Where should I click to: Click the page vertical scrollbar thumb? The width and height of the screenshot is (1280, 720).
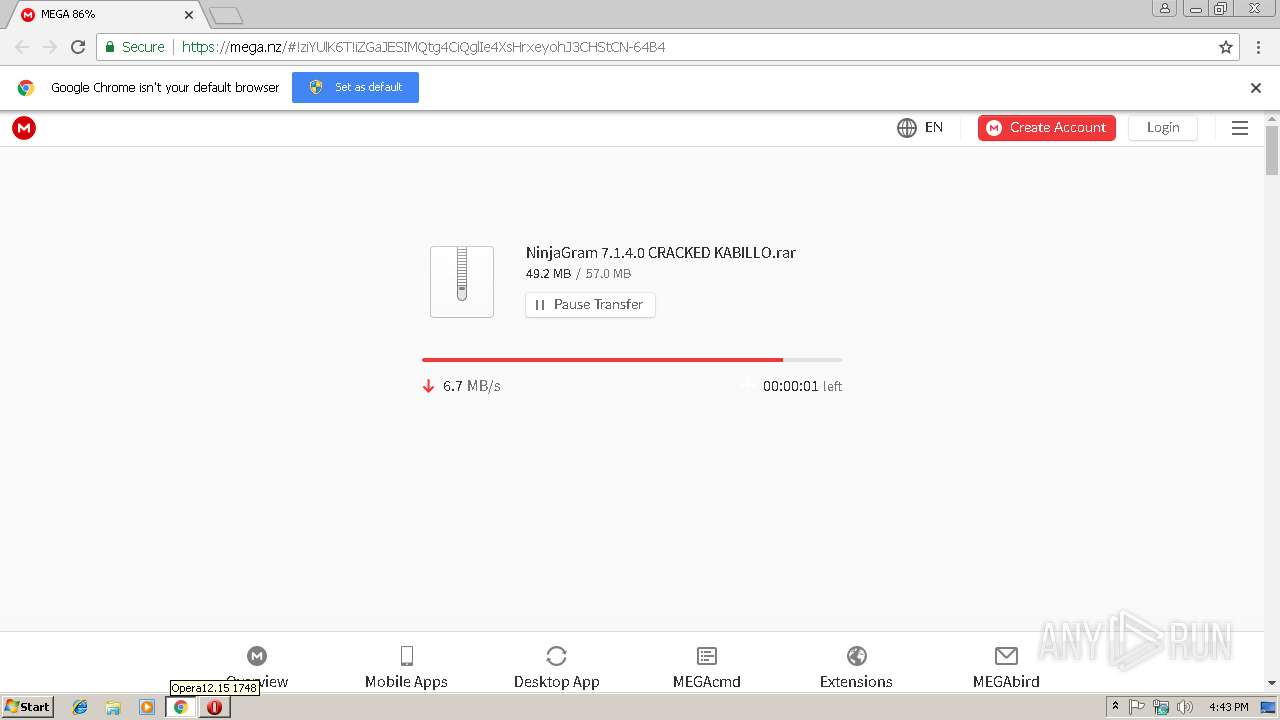tap(1272, 151)
